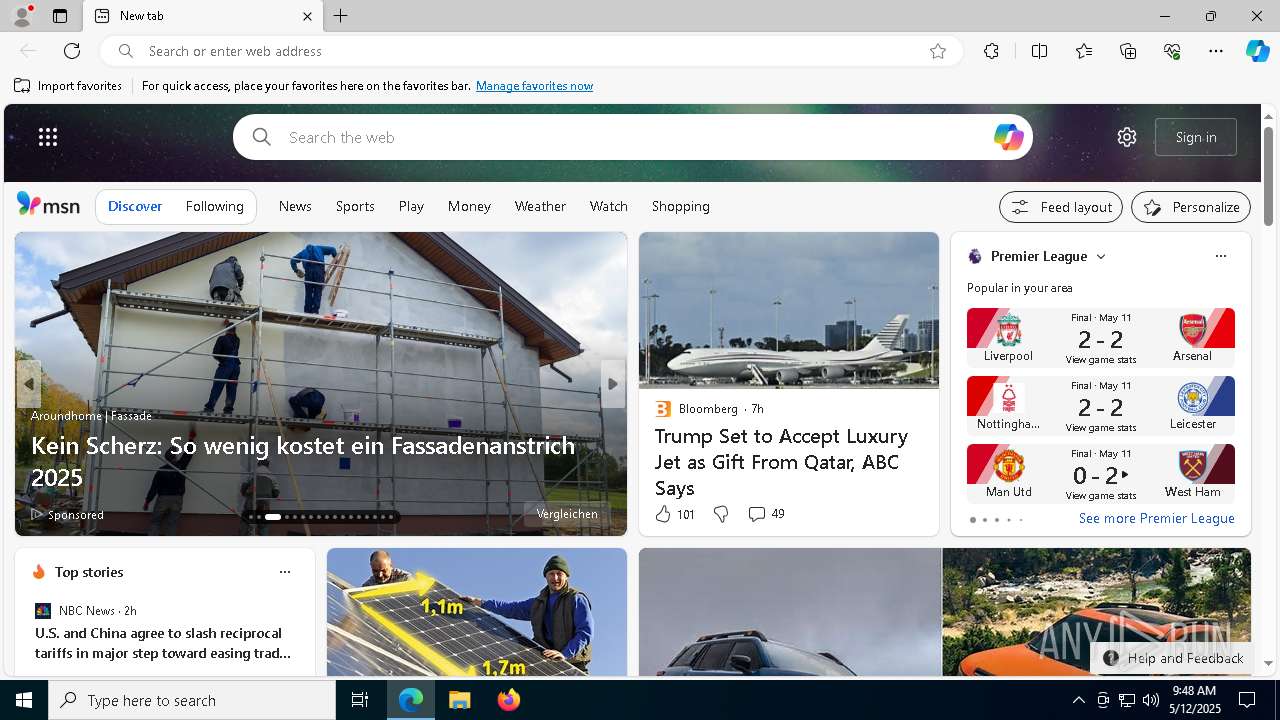Viewport: 1280px width, 720px height.
Task: Click the refresh page button
Action: [72, 51]
